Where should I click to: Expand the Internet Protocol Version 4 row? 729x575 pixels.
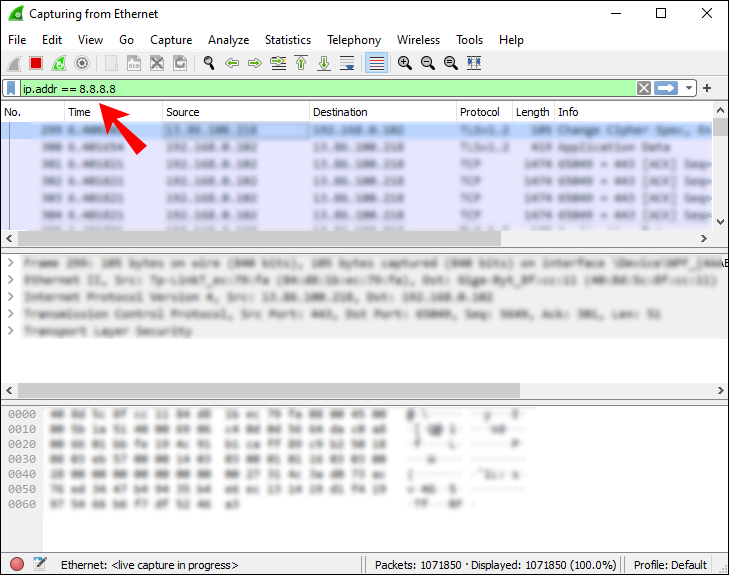(x=10, y=297)
